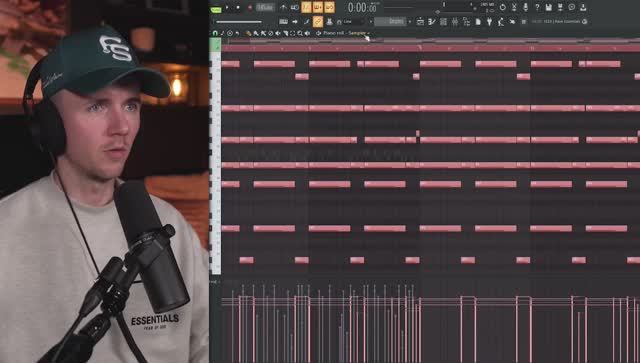
Task: Click the piano roll paint brush tool
Action: click(x=256, y=33)
